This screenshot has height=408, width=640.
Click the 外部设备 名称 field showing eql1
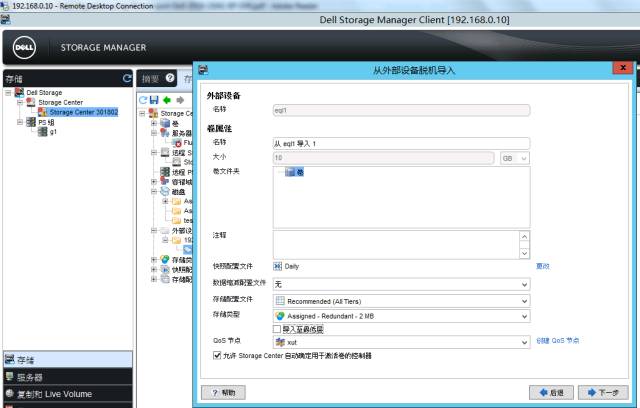pos(401,110)
